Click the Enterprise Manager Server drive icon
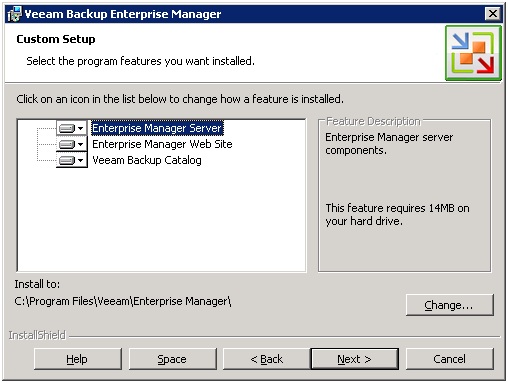The width and height of the screenshot is (508, 383). (x=67, y=128)
